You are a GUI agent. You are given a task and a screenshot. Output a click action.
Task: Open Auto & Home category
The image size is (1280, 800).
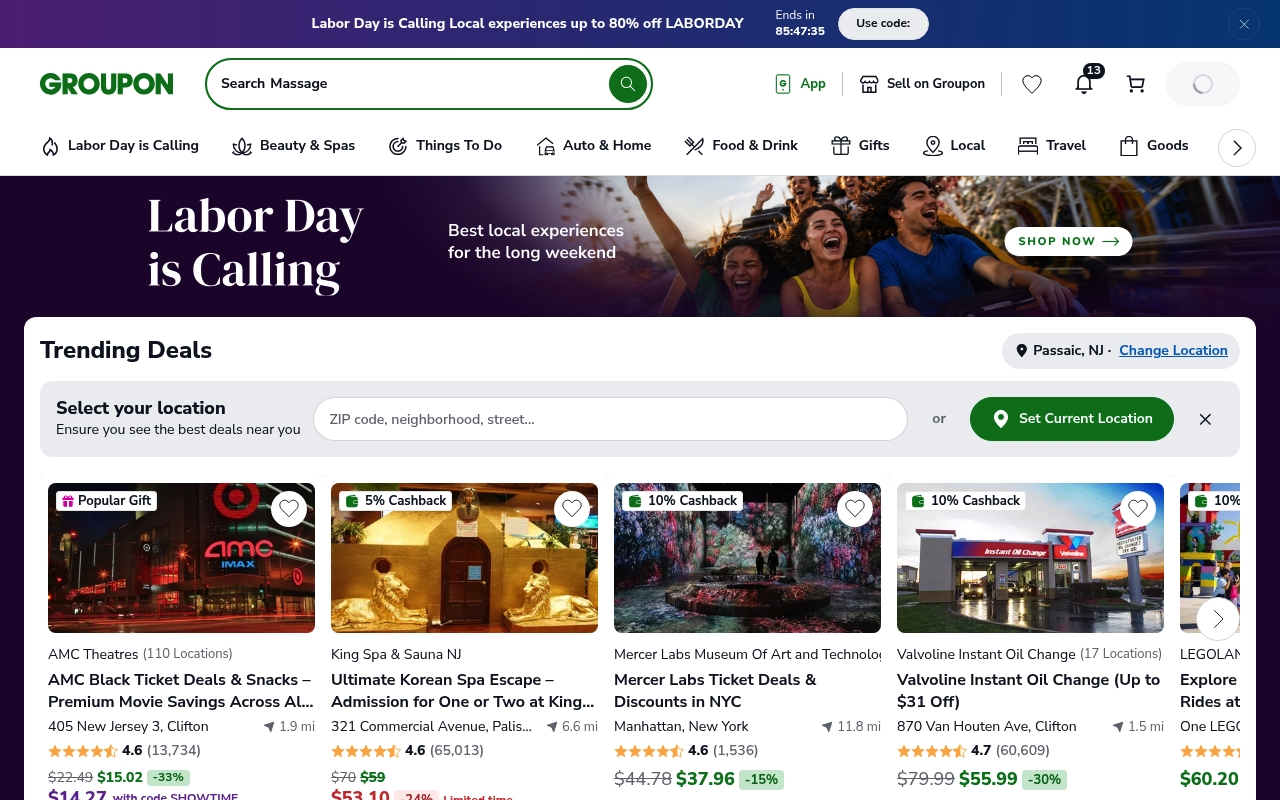point(593,146)
